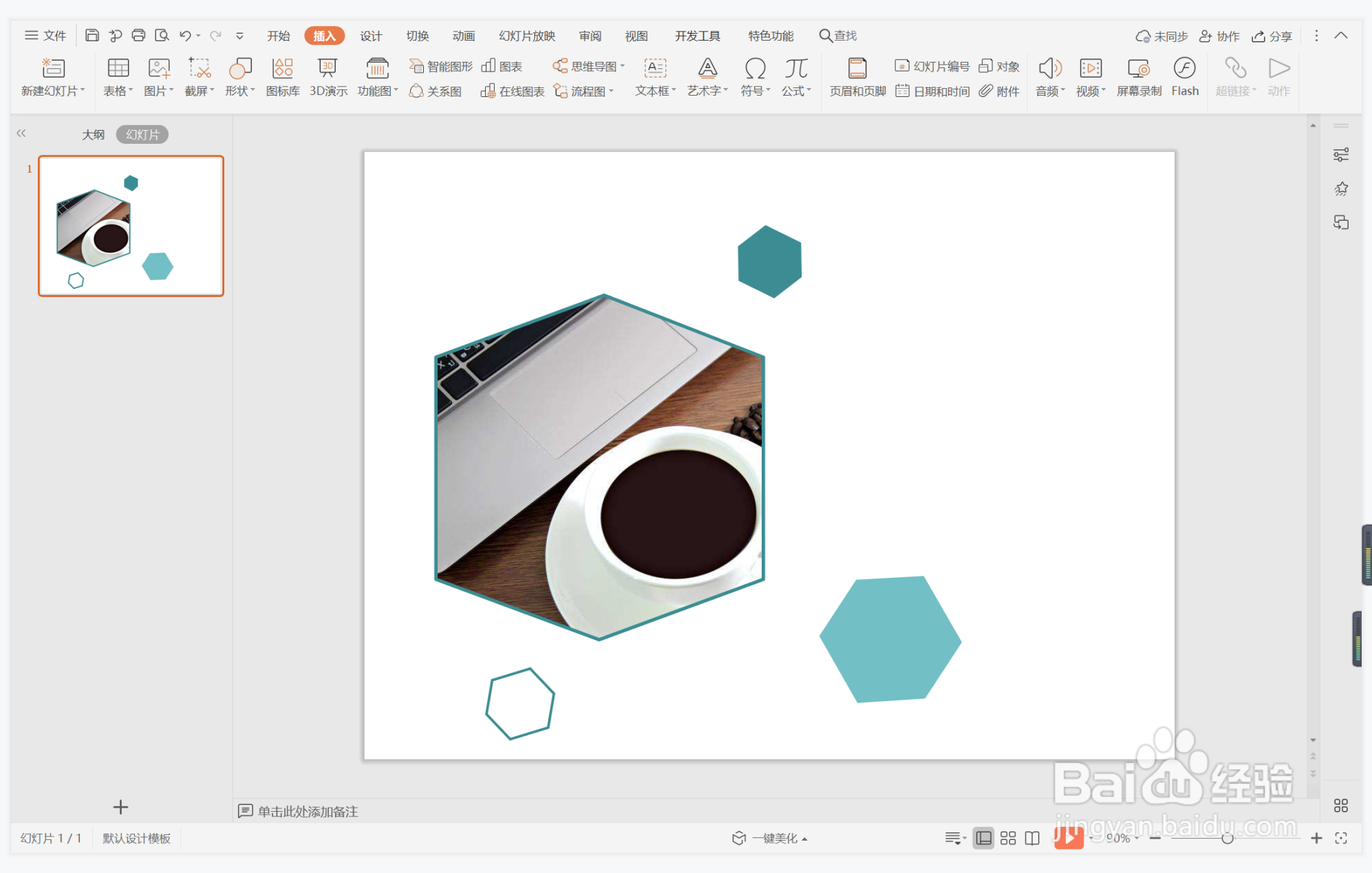The height and width of the screenshot is (873, 1372).
Task: Click the Redo arrow icon
Action: [215, 35]
